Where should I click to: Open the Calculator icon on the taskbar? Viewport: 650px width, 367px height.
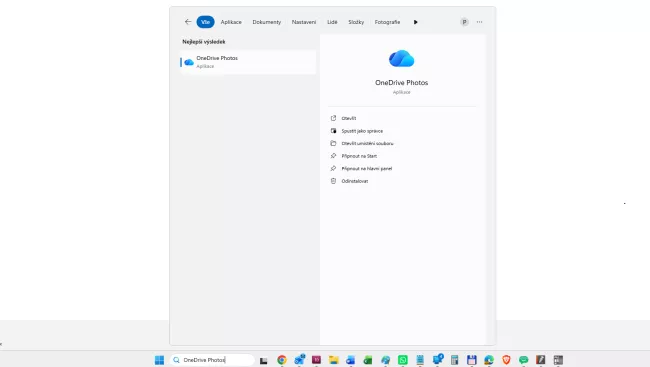[454, 360]
